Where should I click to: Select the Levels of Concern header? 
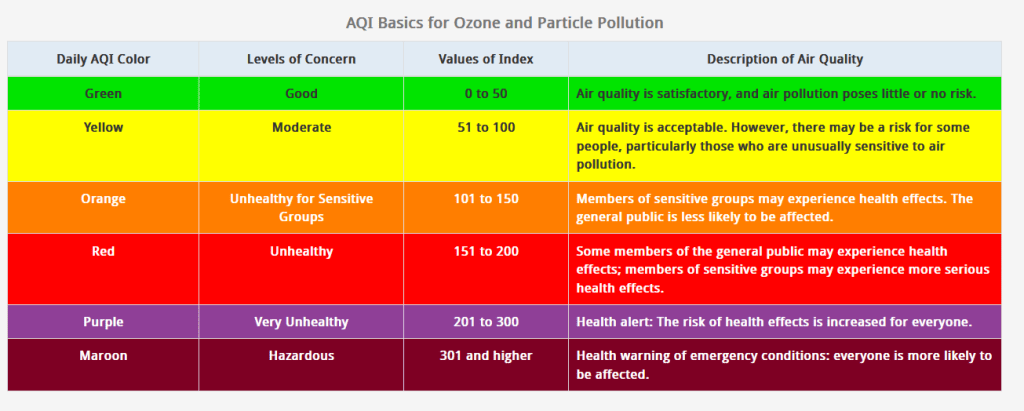click(x=301, y=59)
